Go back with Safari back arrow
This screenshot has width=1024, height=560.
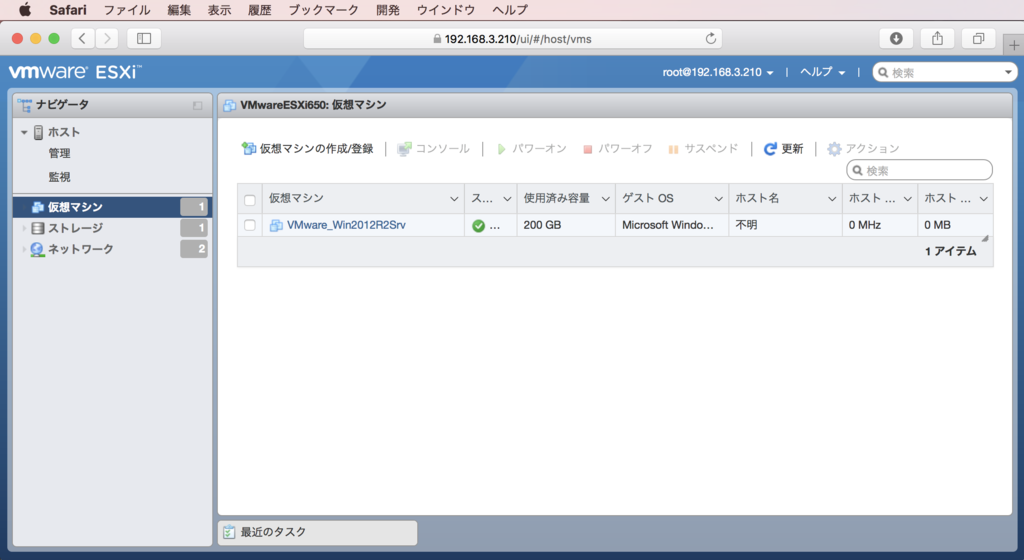82,39
